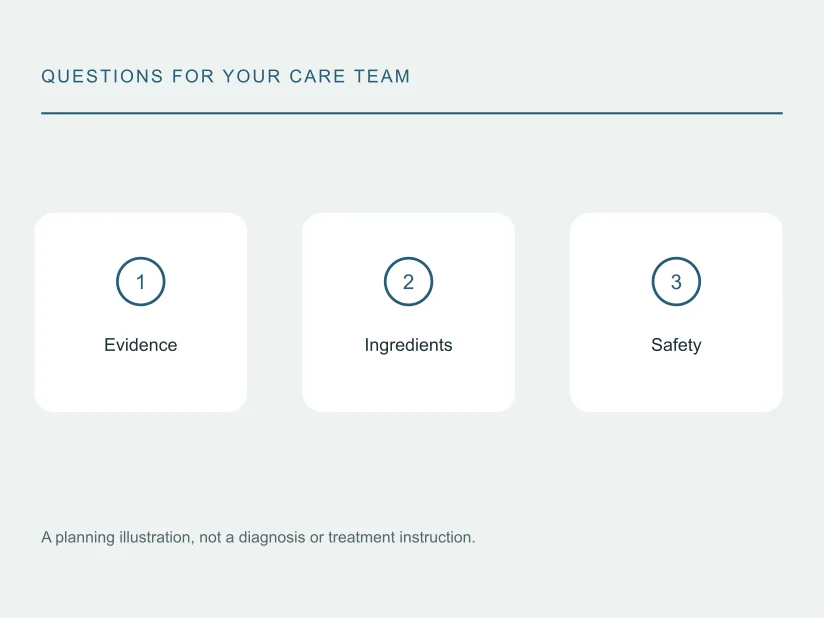Select the circled number 2 icon
Viewport: 824px width, 618px height.
(408, 282)
